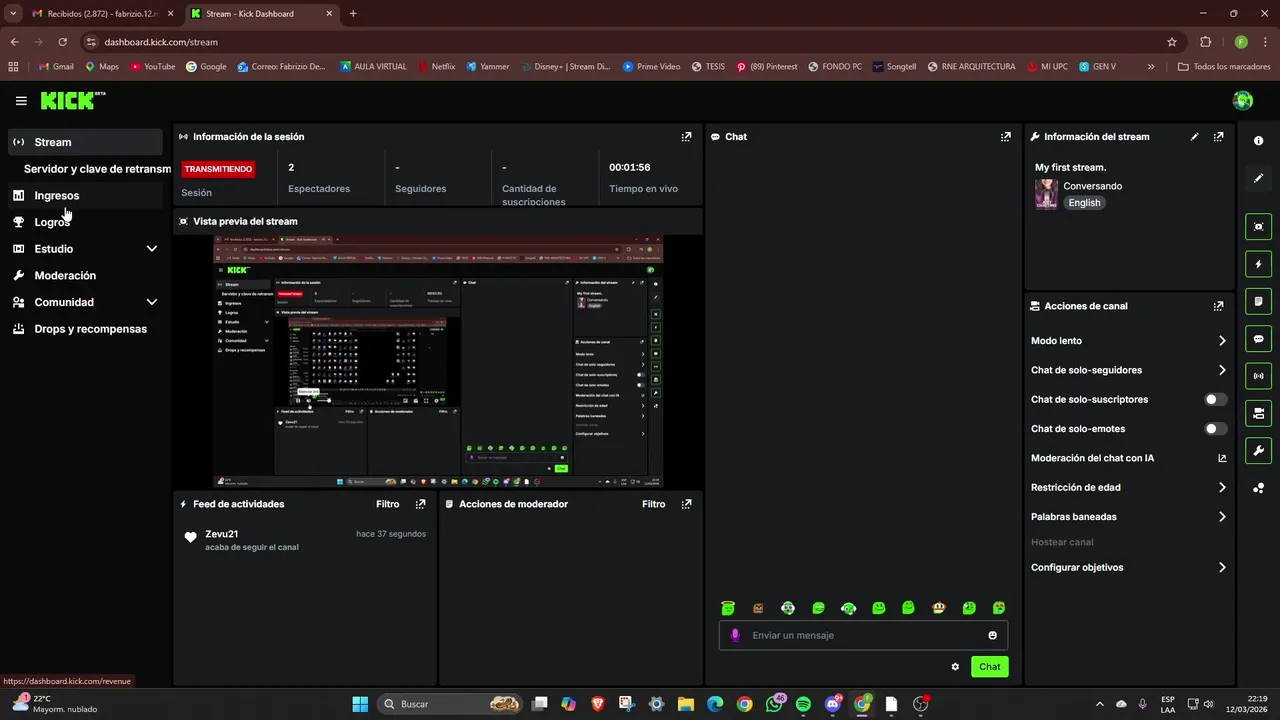Pop out the Feed de actividades panel
Screen dimensions: 1280x720
click(420, 504)
